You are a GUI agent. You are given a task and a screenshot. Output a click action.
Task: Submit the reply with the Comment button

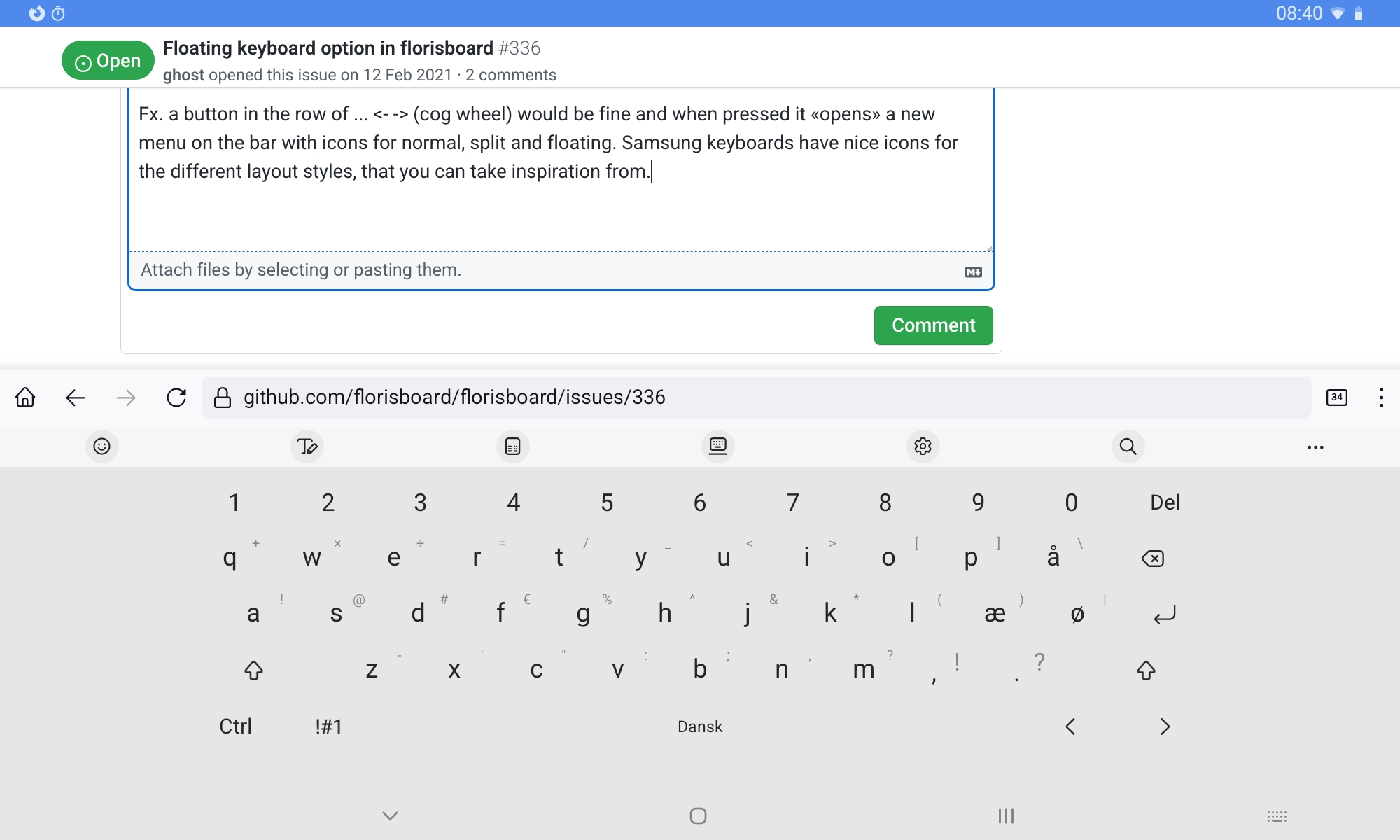pyautogui.click(x=933, y=325)
